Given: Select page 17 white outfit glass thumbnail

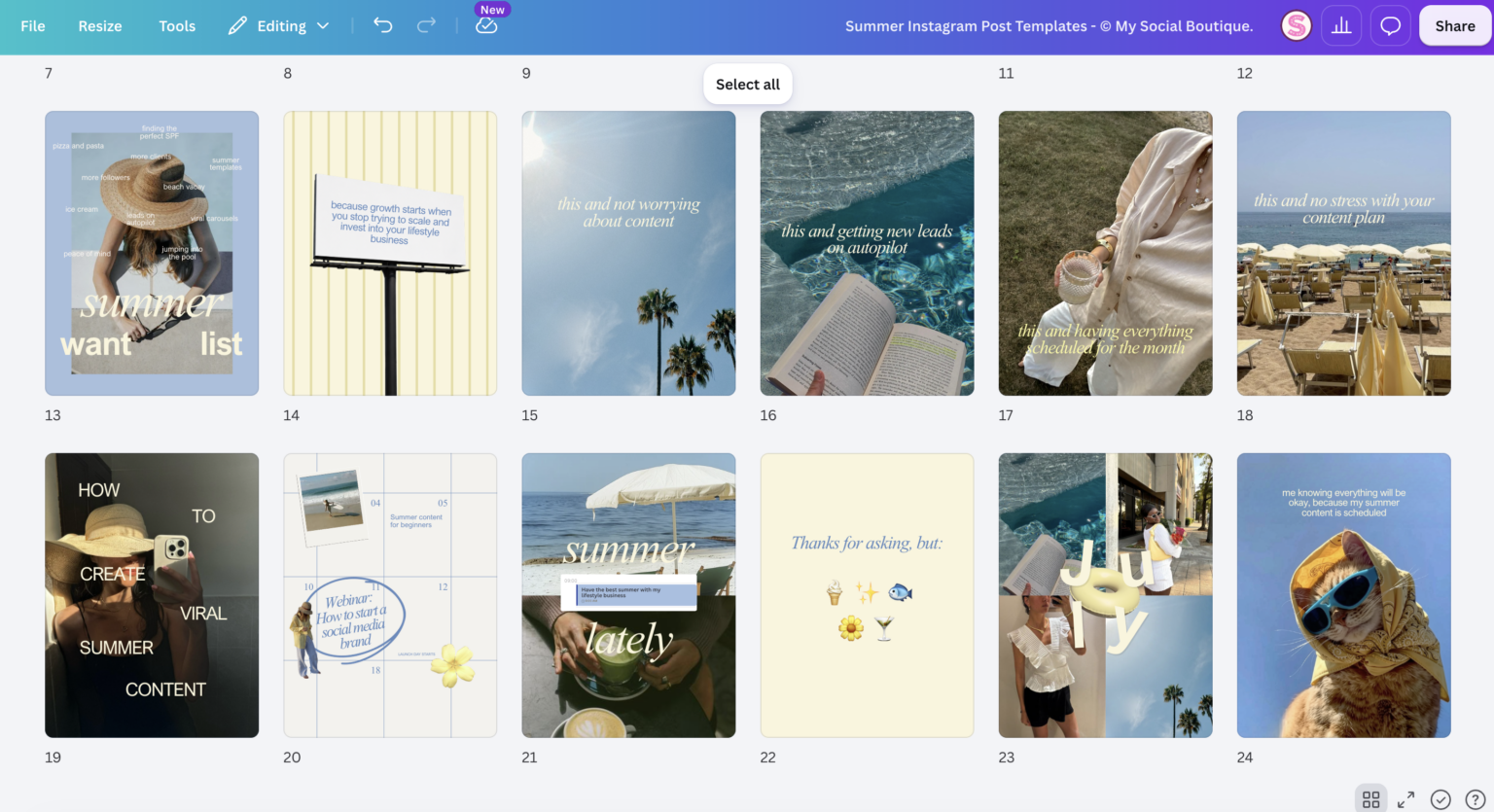Looking at the screenshot, I should pos(1105,253).
